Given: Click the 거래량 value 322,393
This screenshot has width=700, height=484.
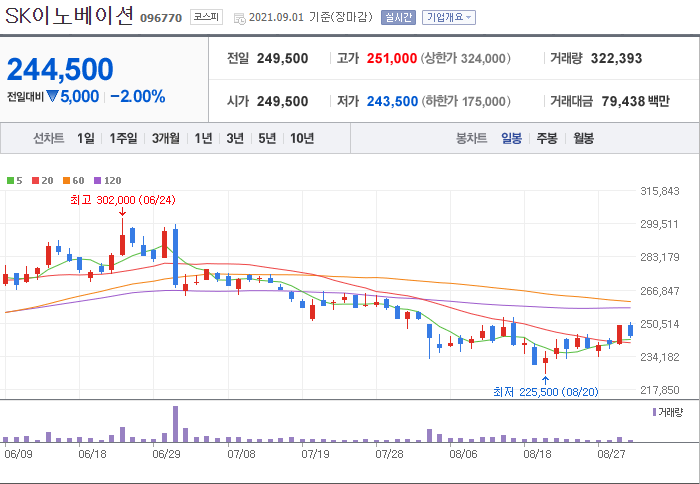Looking at the screenshot, I should [616, 58].
